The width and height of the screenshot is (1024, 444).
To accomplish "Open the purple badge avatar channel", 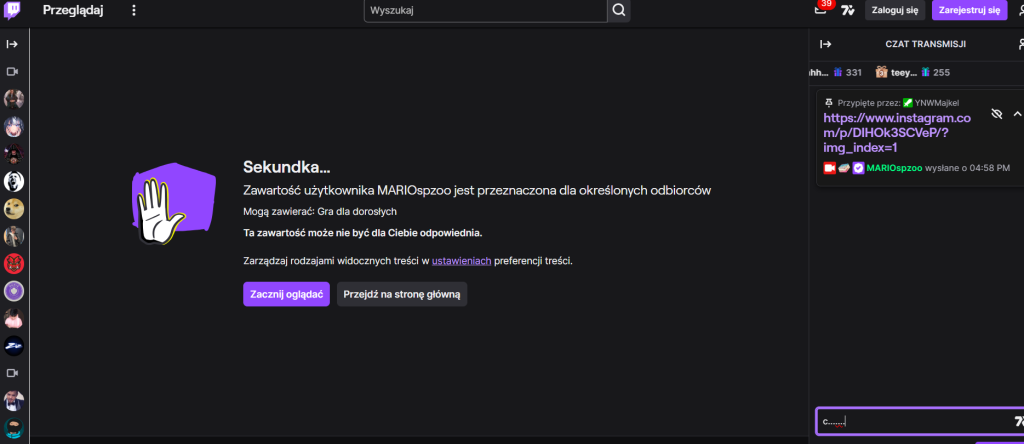I will tap(14, 291).
